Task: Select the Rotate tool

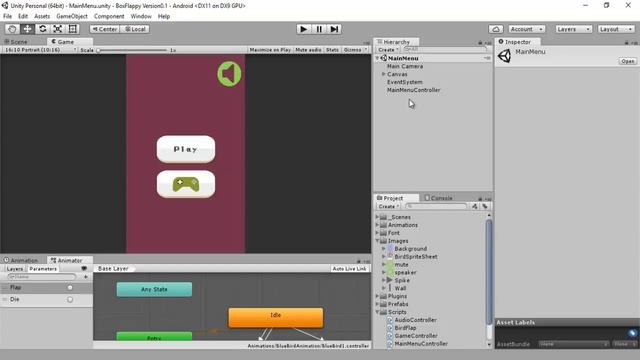Action: (x=42, y=29)
